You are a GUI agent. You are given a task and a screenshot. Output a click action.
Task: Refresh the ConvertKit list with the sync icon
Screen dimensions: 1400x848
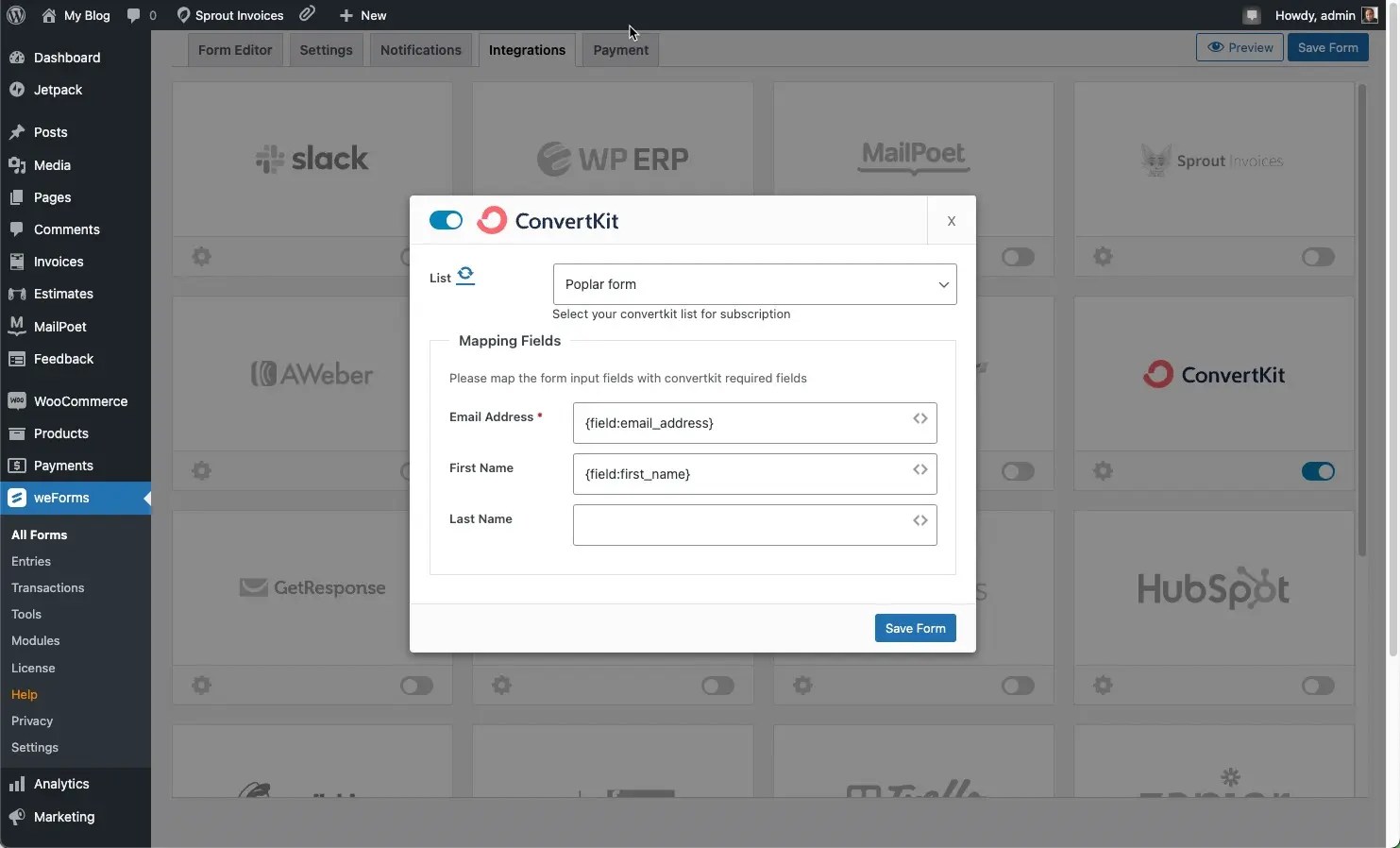click(468, 275)
